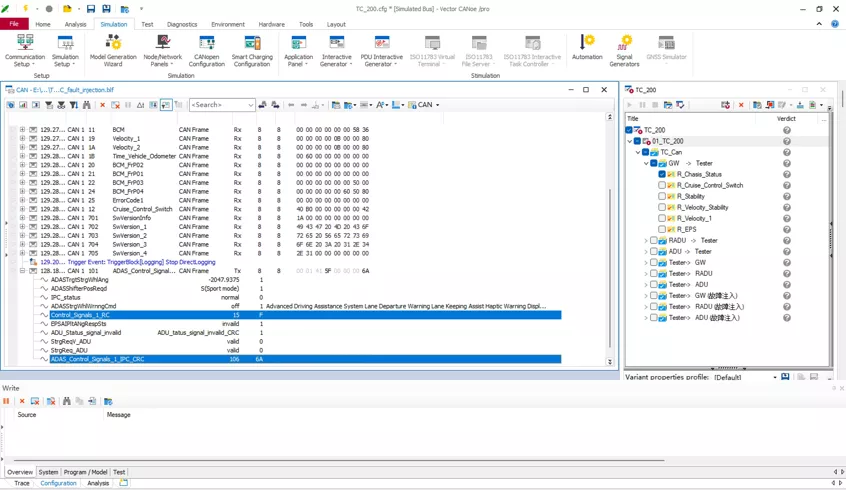Switch to the Hardware ribbon tab
The image size is (846, 490).
(271, 24)
